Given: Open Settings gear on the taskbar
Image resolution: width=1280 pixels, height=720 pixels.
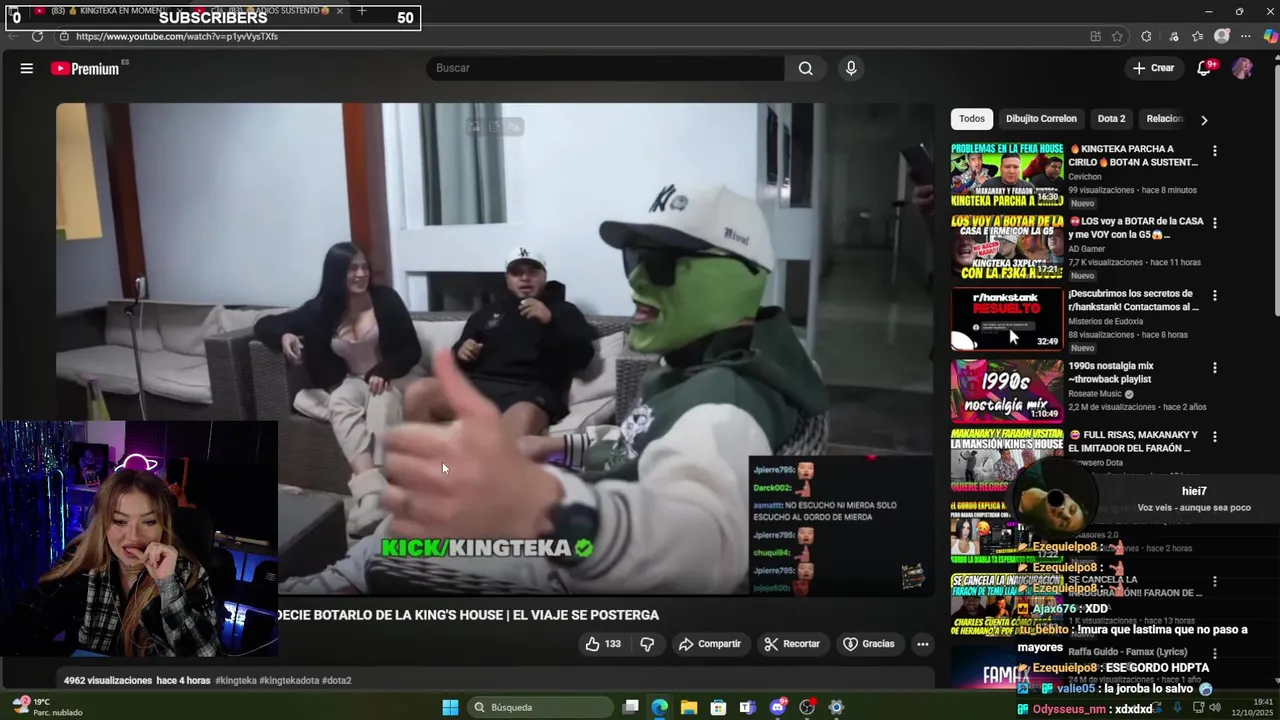Looking at the screenshot, I should pos(836,707).
